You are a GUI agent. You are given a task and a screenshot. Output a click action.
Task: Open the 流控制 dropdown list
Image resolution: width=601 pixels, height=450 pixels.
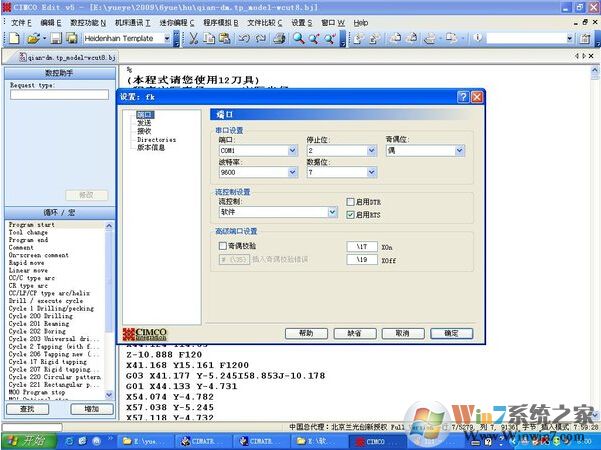pos(332,212)
